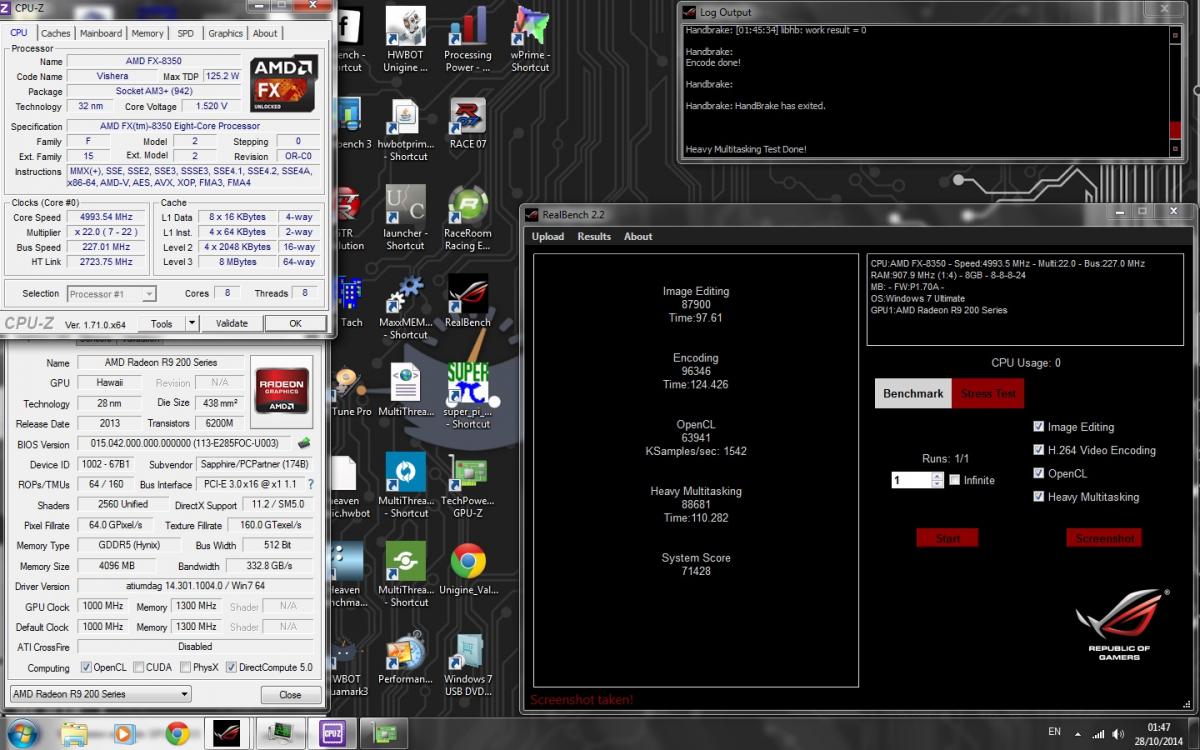Open the super_pi shortcut icon
1200x750 pixels.
[x=467, y=396]
